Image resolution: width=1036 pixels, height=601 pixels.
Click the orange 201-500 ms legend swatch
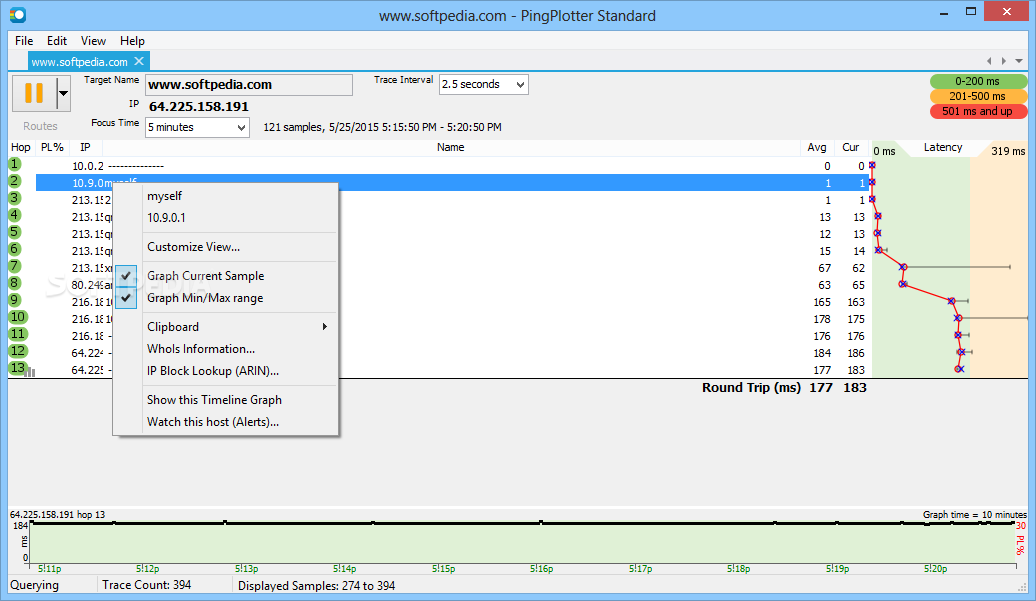(x=978, y=96)
